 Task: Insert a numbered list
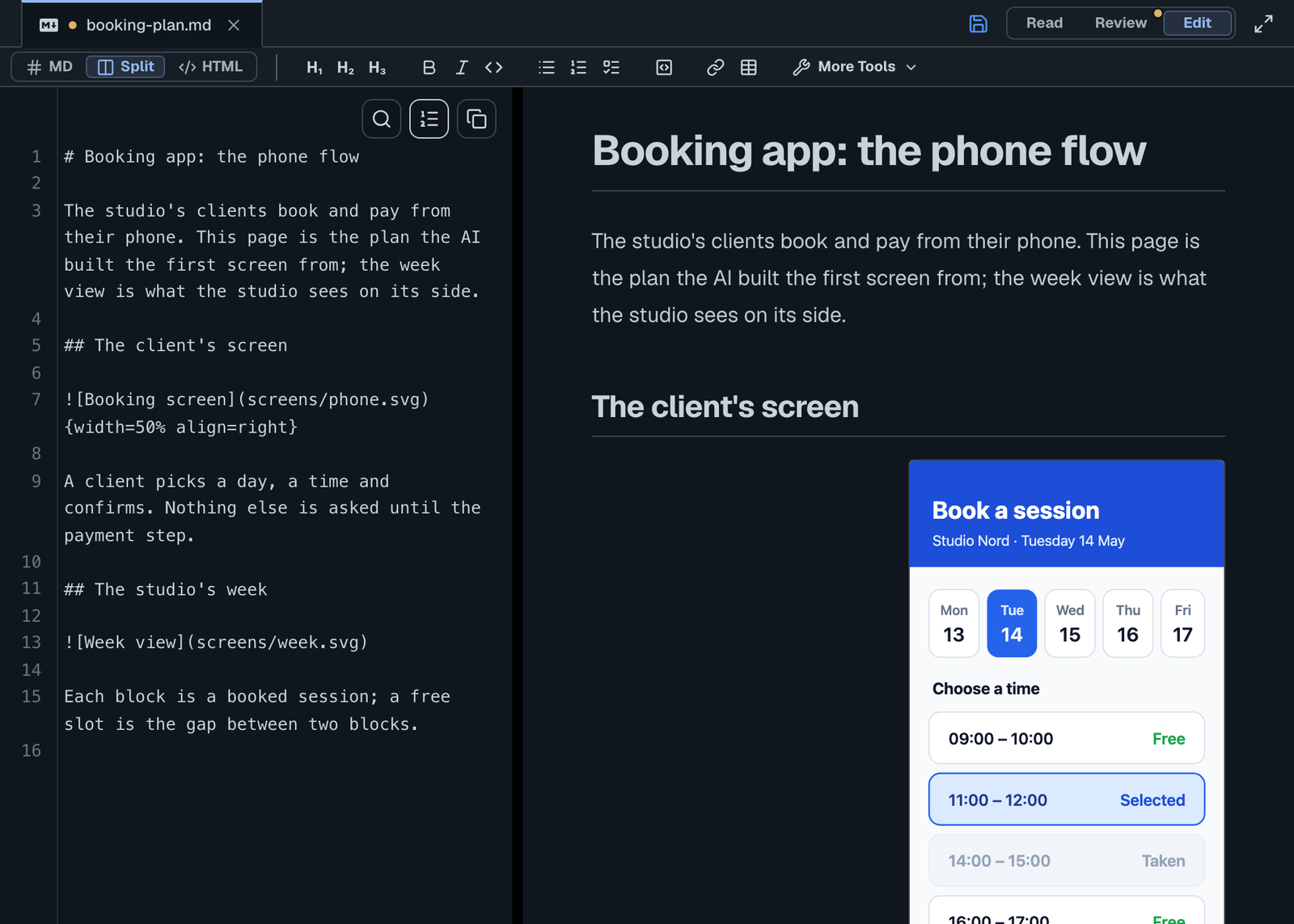coord(578,67)
